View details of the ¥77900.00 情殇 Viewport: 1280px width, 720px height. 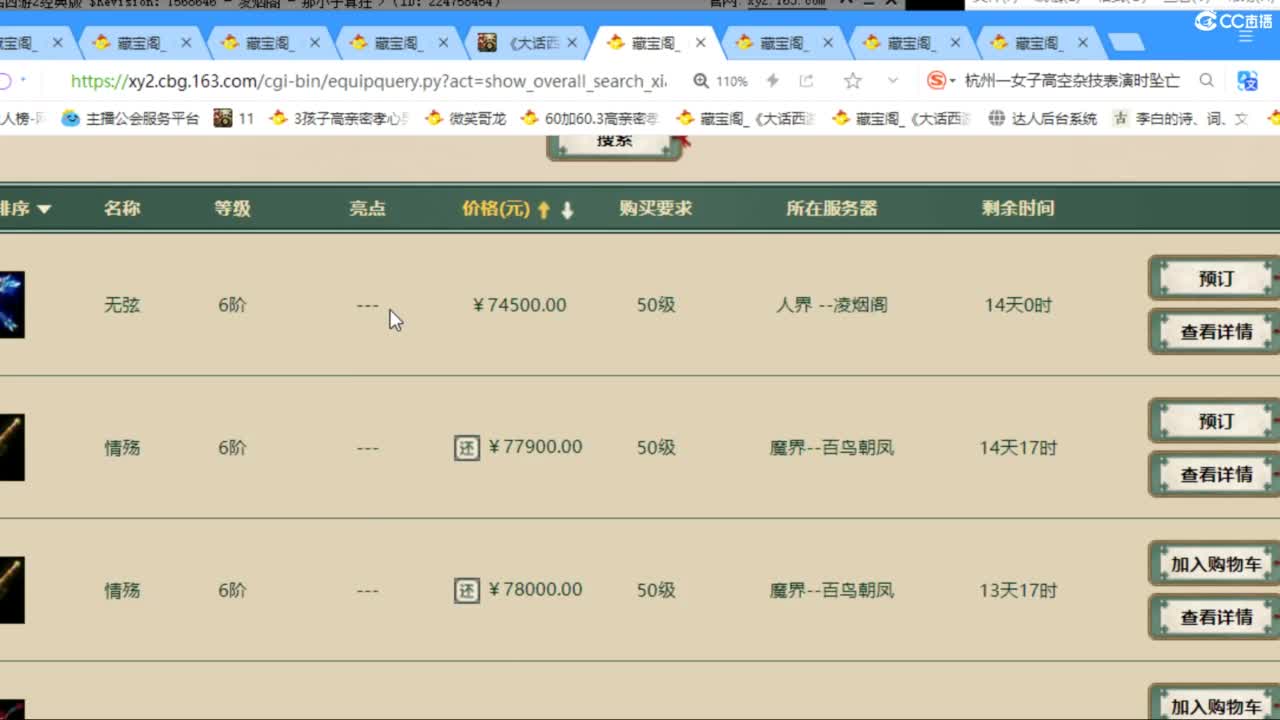coord(1215,474)
